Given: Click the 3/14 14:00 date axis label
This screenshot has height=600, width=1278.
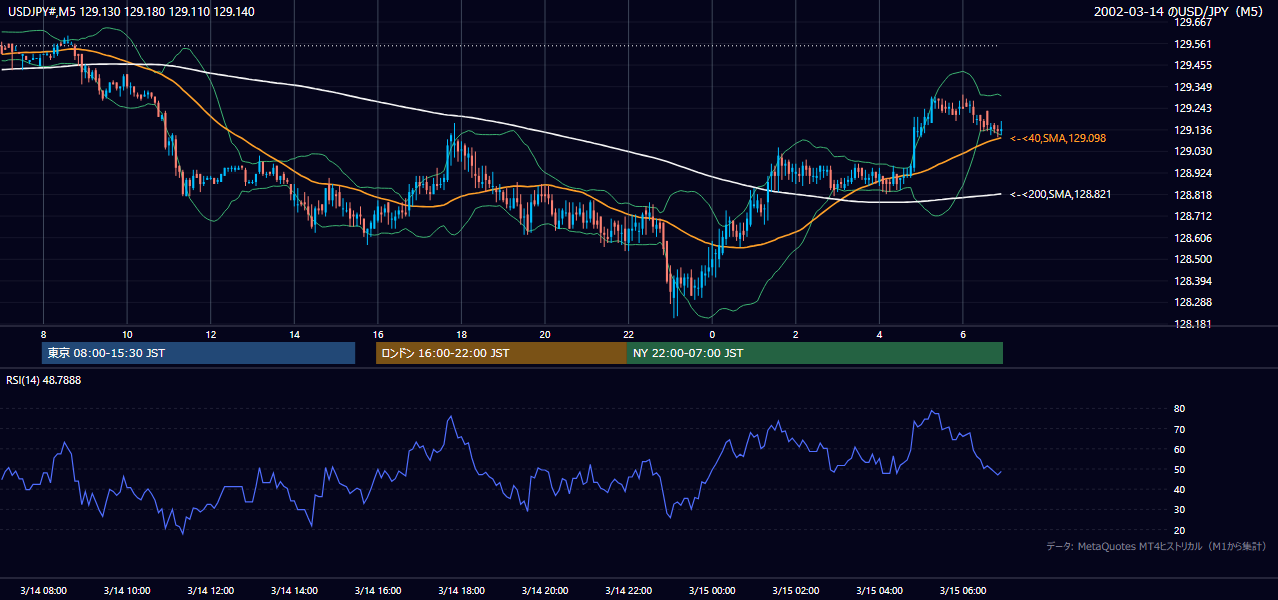Looking at the screenshot, I should pos(294,591).
